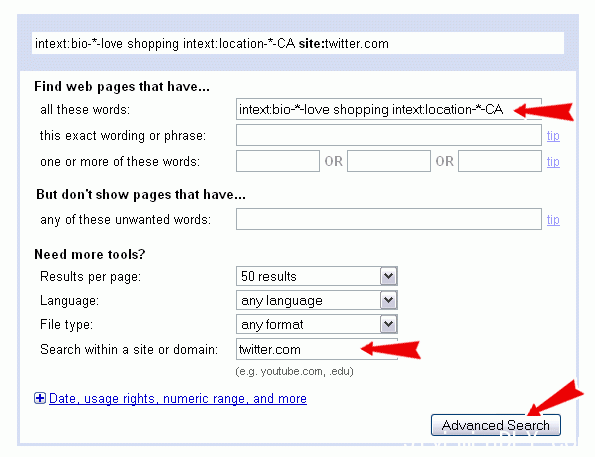Viewport: 595px width, 457px height.
Task: Focus the all these words field
Action: (389, 109)
